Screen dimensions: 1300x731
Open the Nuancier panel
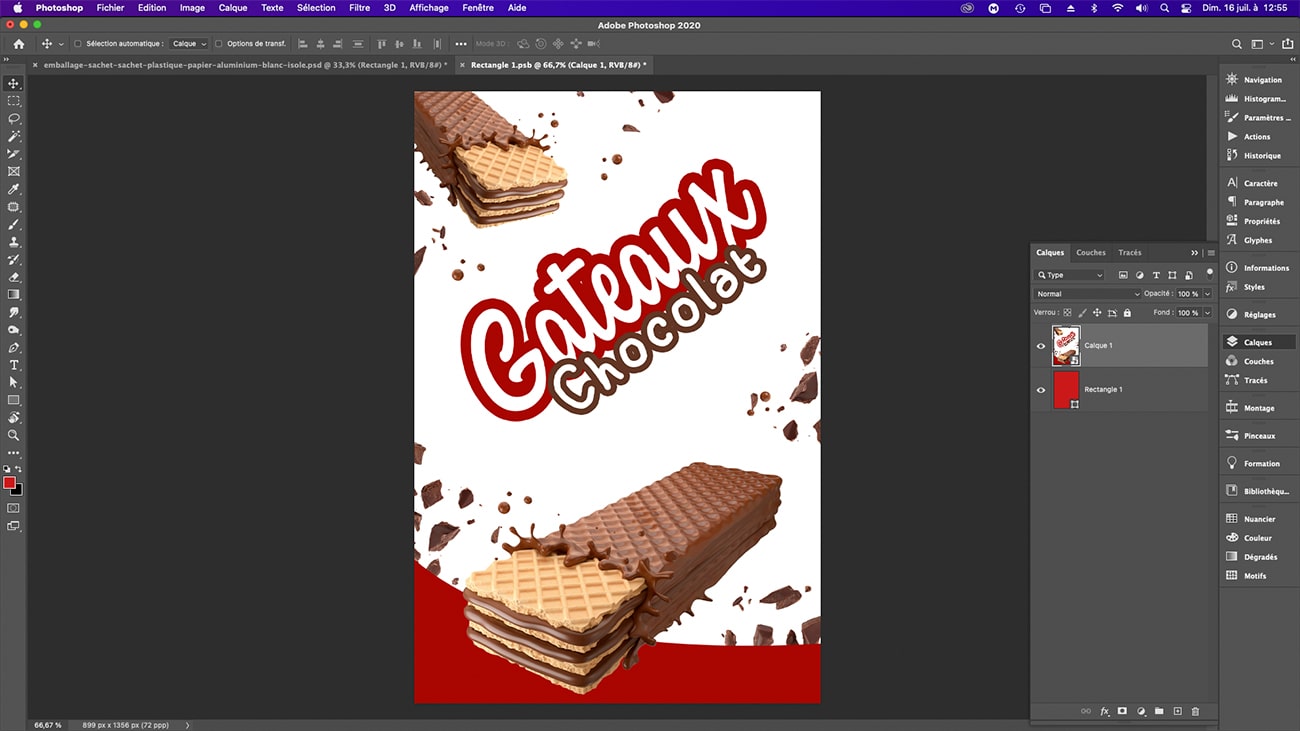[x=1258, y=518]
